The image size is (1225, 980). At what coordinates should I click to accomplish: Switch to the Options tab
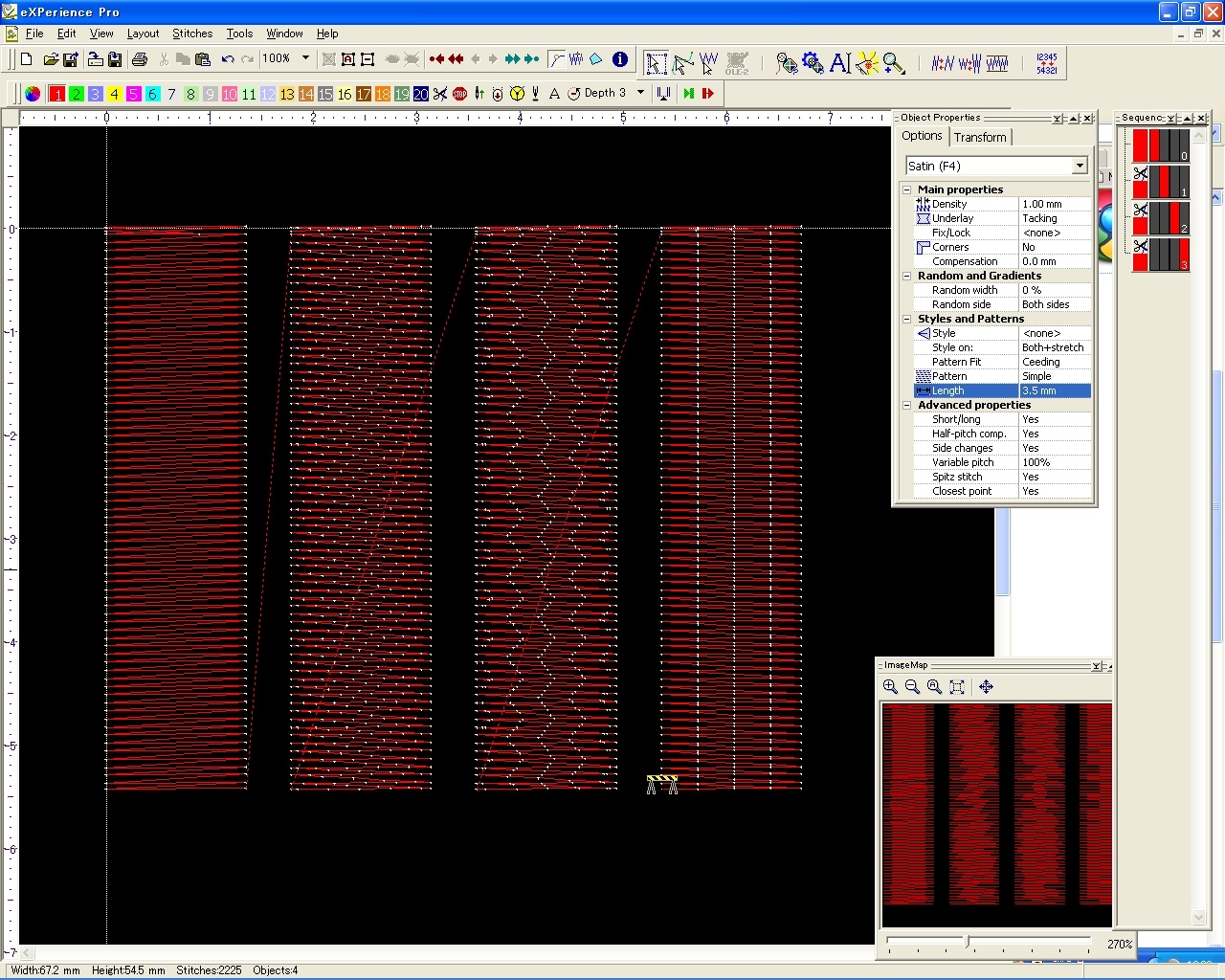[922, 136]
